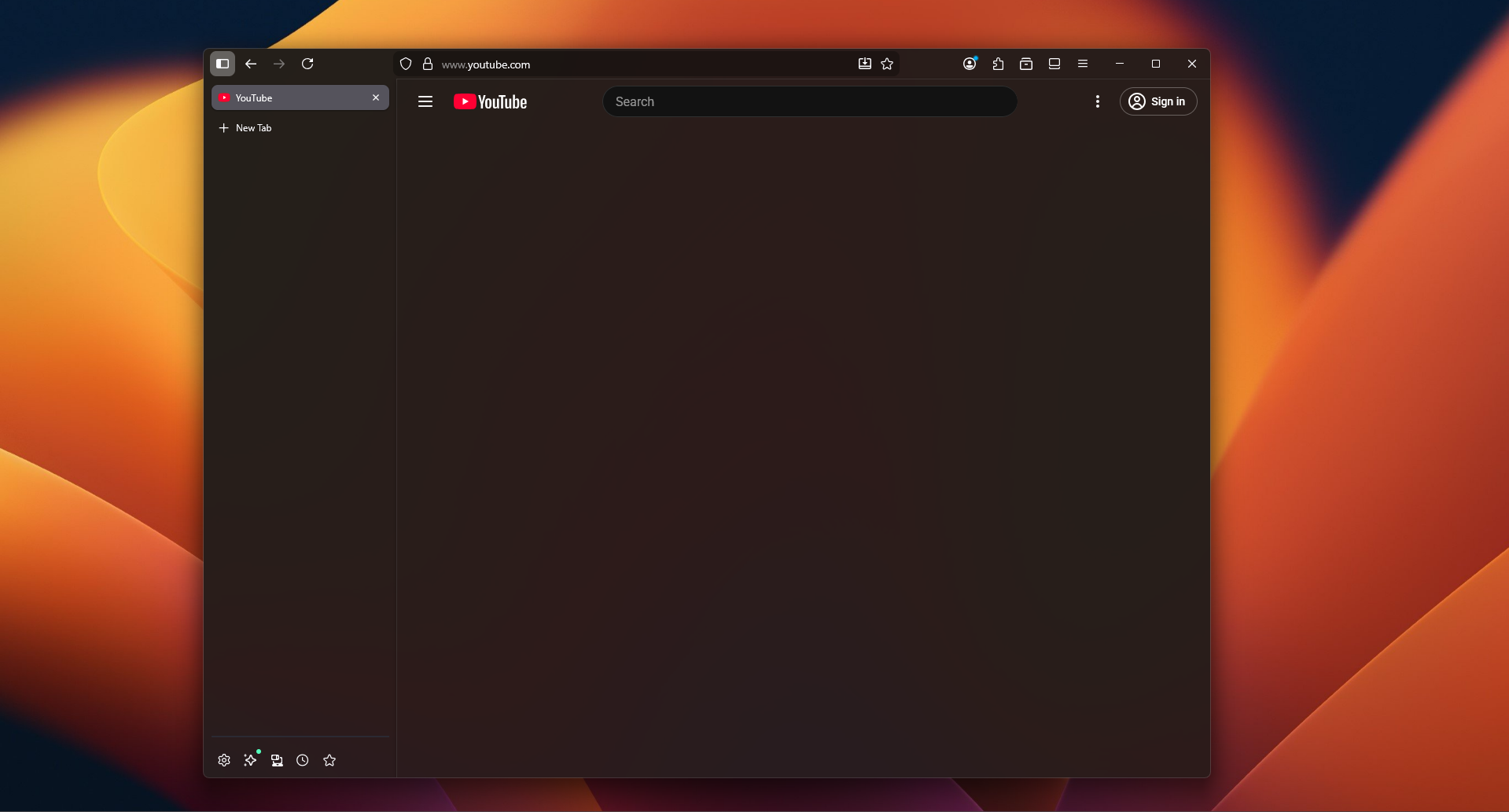Click the YouTube logo to go home
The height and width of the screenshot is (812, 1509).
[491, 102]
